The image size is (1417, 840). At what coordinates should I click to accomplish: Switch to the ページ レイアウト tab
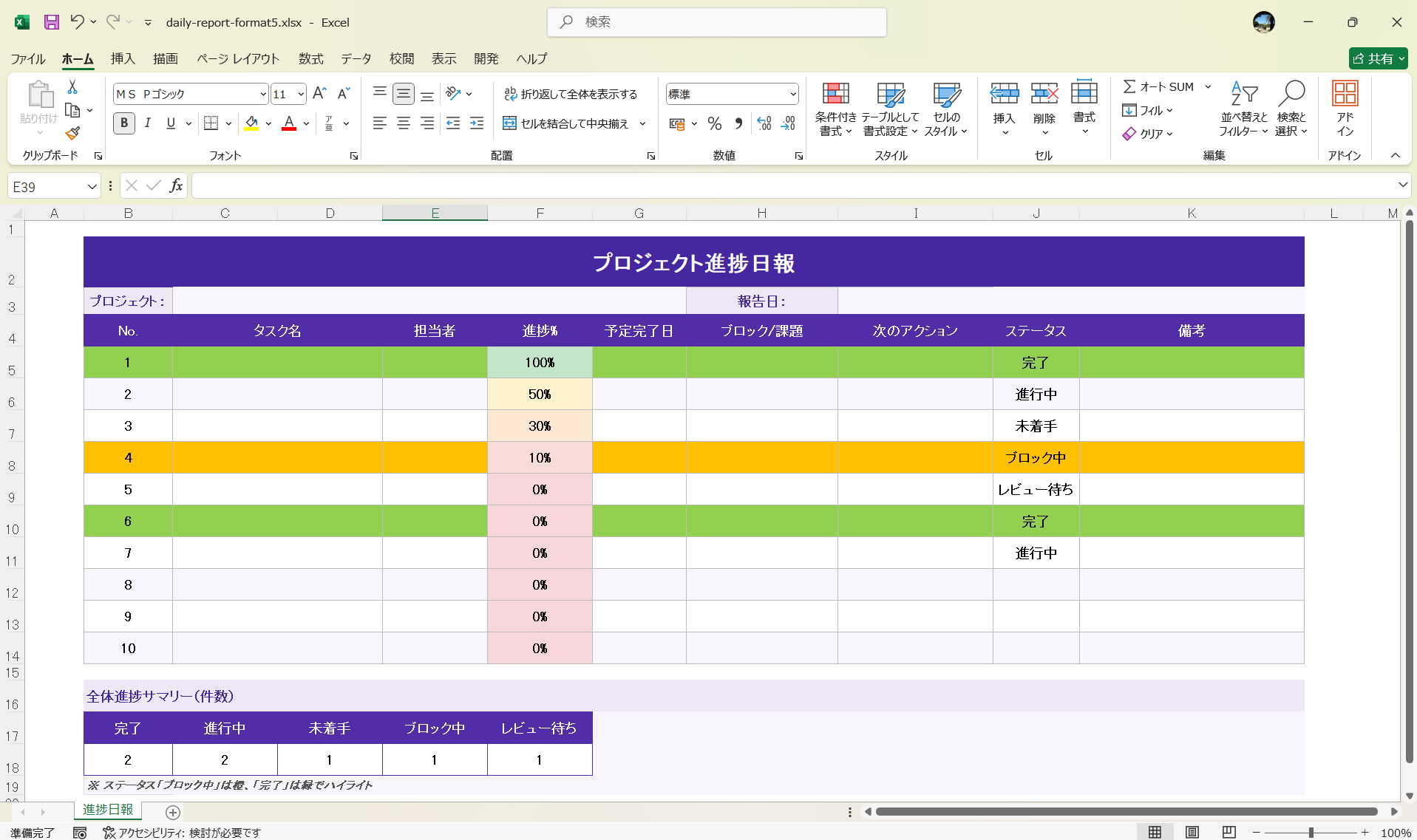click(x=238, y=58)
